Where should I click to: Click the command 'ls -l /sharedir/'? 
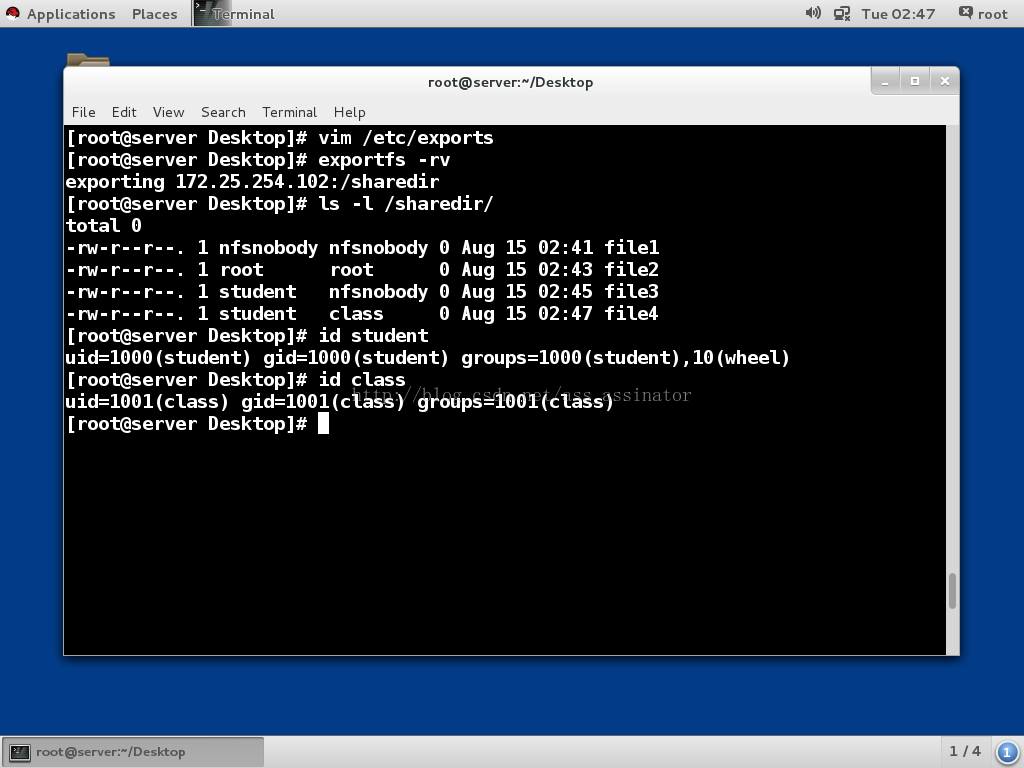(x=406, y=204)
